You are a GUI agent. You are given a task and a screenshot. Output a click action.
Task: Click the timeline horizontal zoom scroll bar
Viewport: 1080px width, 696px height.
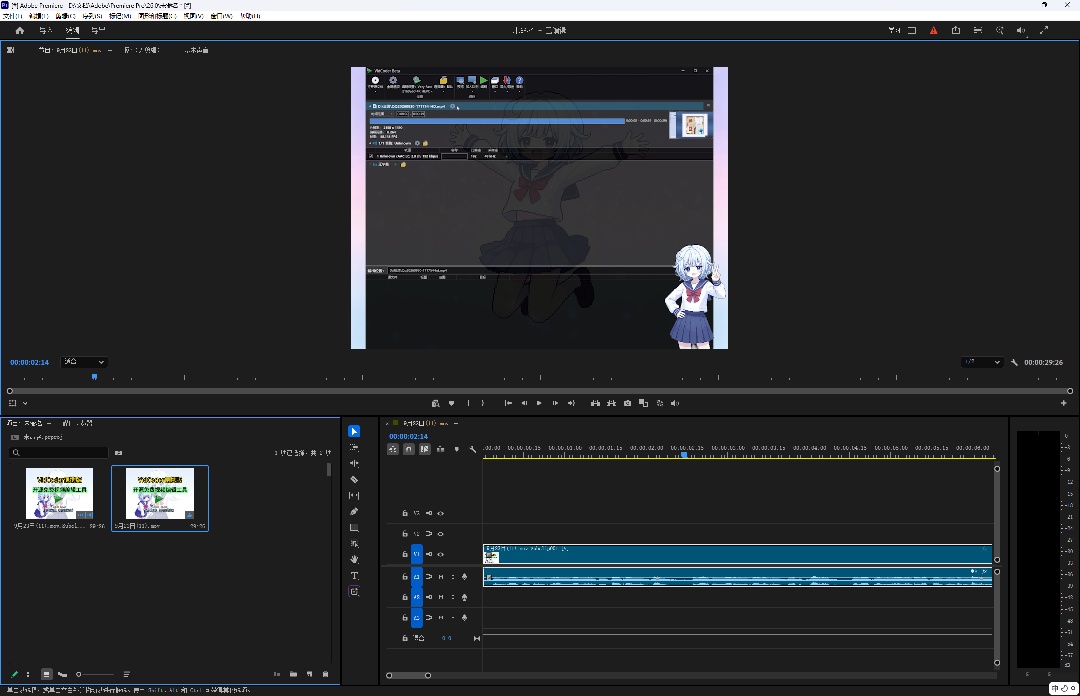coord(408,675)
